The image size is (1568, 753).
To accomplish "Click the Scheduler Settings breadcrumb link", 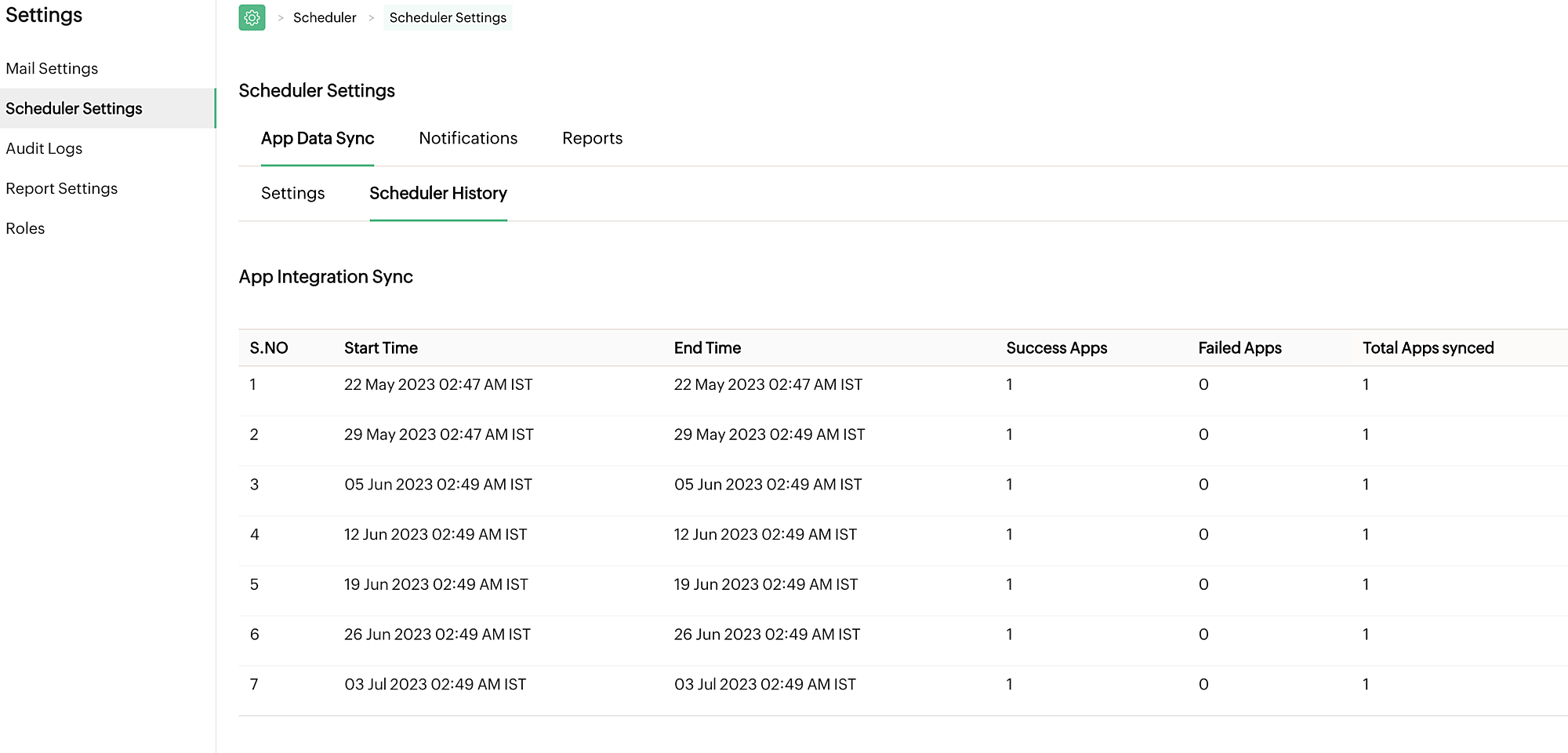I will click(x=448, y=17).
